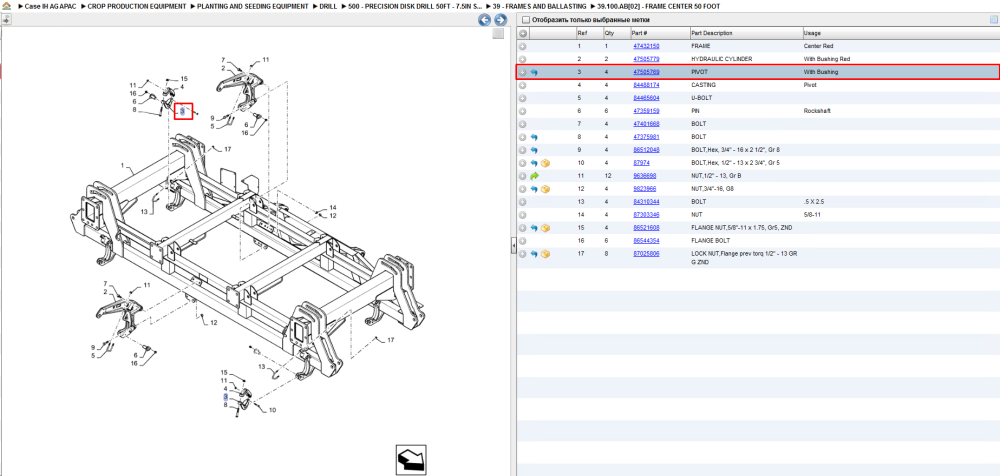Viewport: 1000px width, 476px height.
Task: Add FRAME row with its plus icon
Action: pyautogui.click(x=522, y=47)
